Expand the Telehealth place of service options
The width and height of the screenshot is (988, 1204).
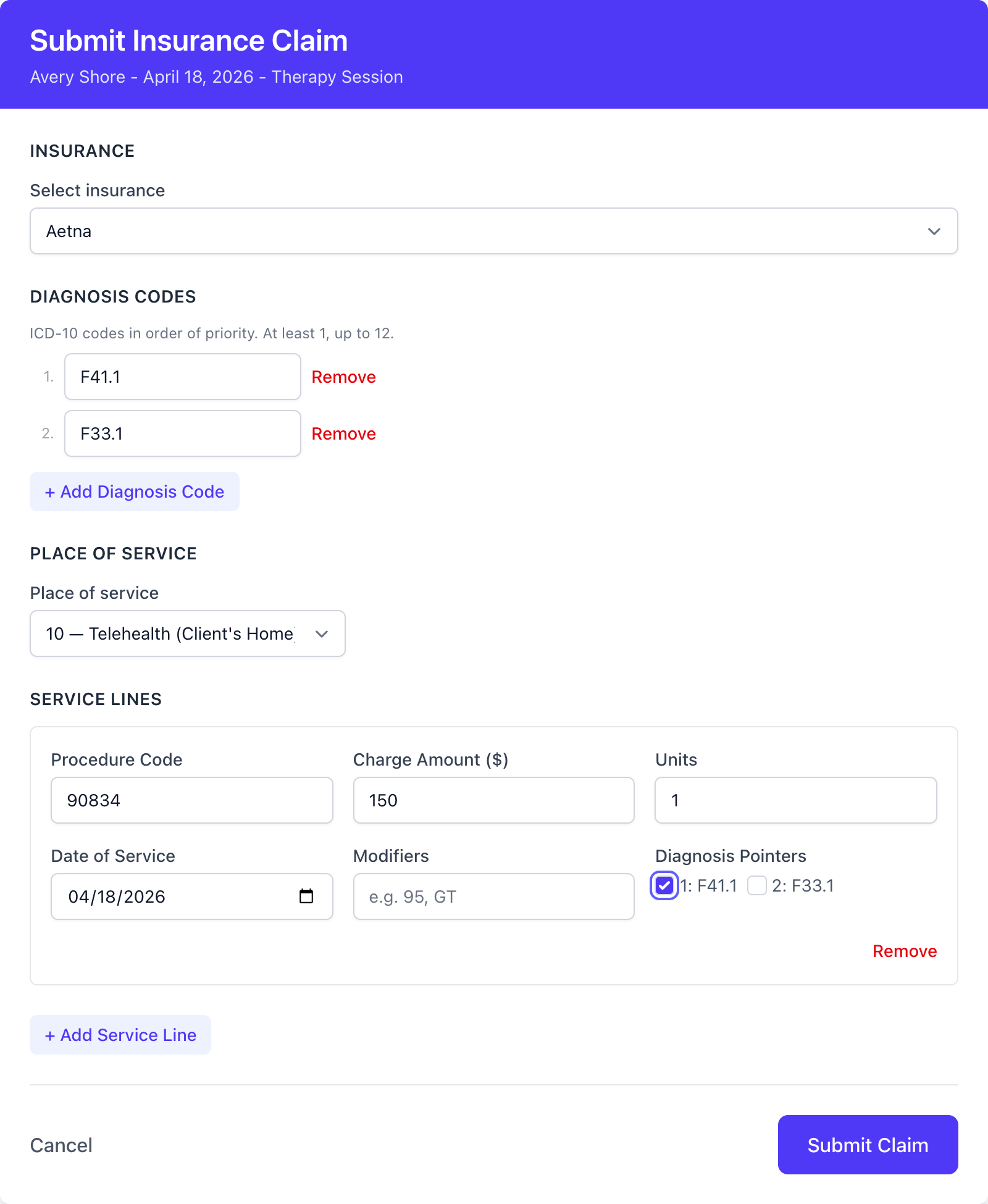tap(187, 633)
